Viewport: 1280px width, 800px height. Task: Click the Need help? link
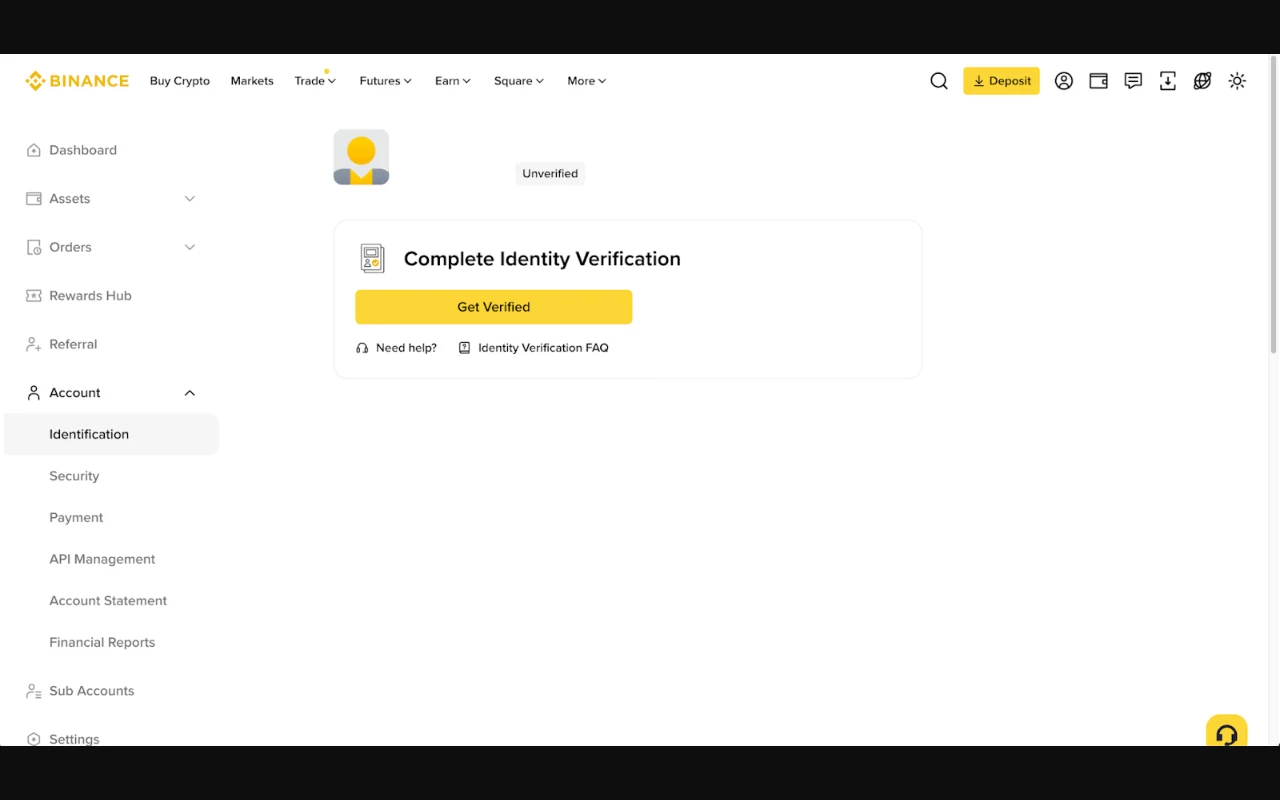[406, 348]
